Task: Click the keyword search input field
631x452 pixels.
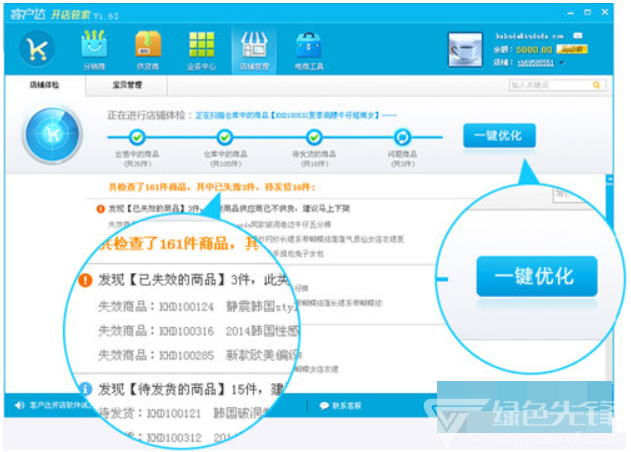Action: tap(552, 86)
